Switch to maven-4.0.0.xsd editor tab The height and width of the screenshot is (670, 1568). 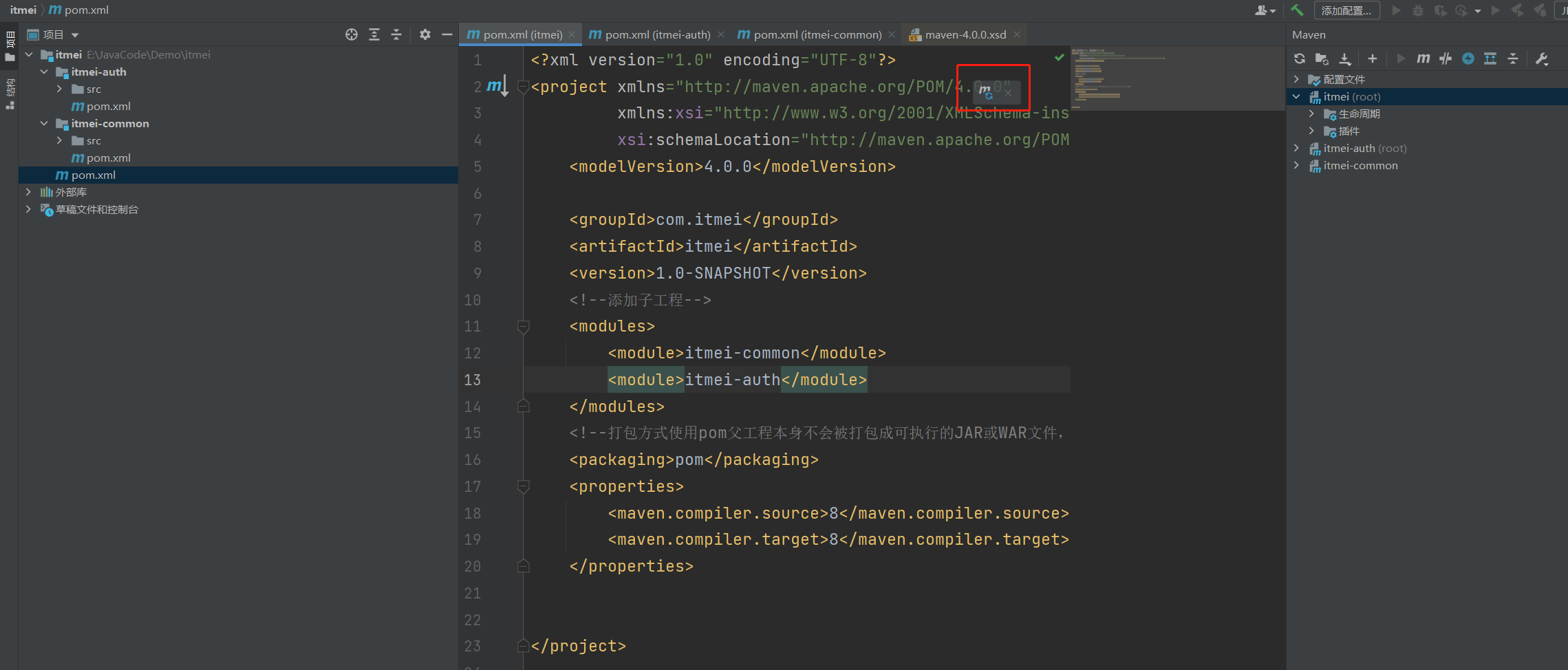pos(965,34)
